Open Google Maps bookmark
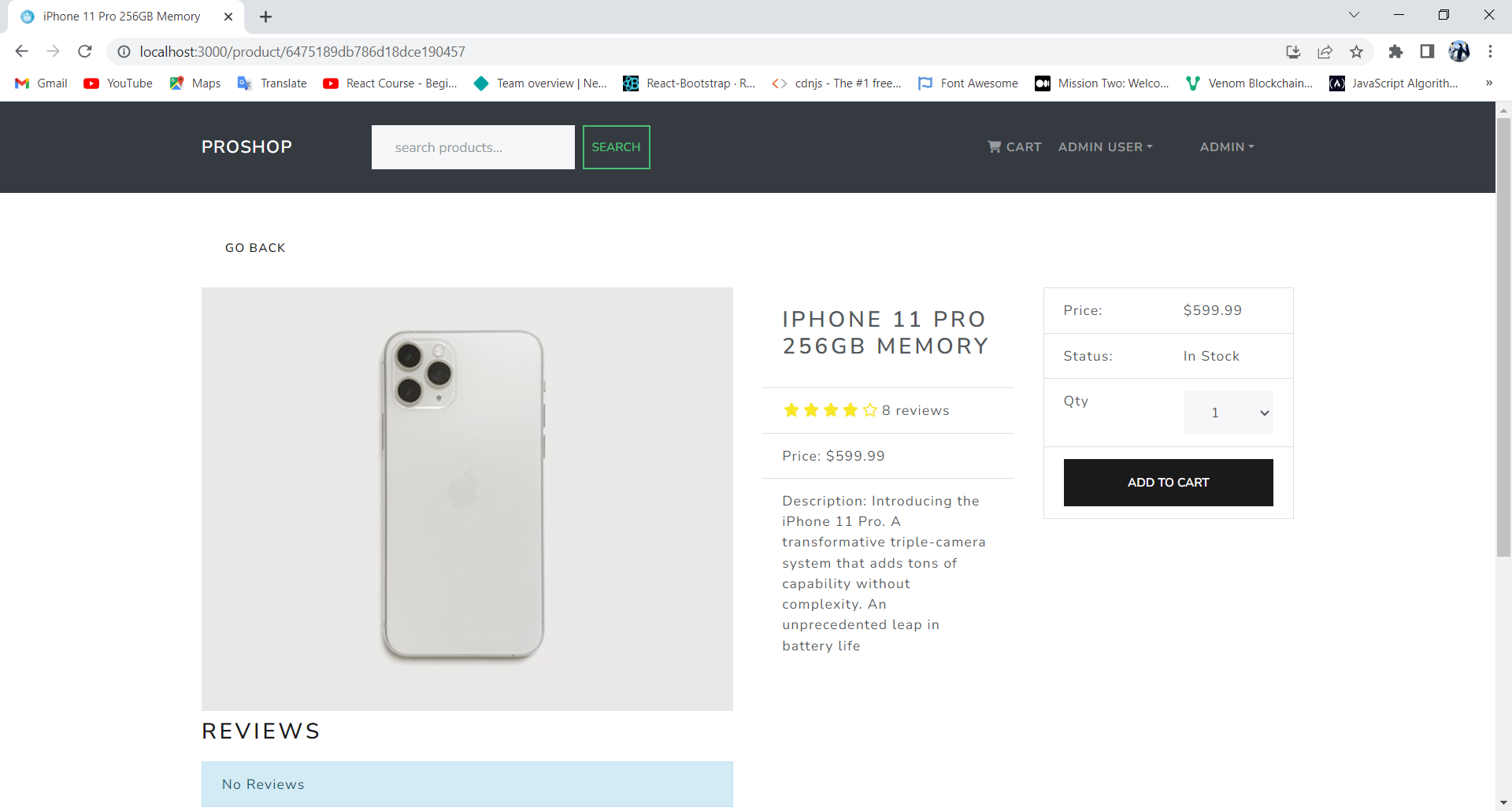This screenshot has height=811, width=1512. (x=195, y=83)
